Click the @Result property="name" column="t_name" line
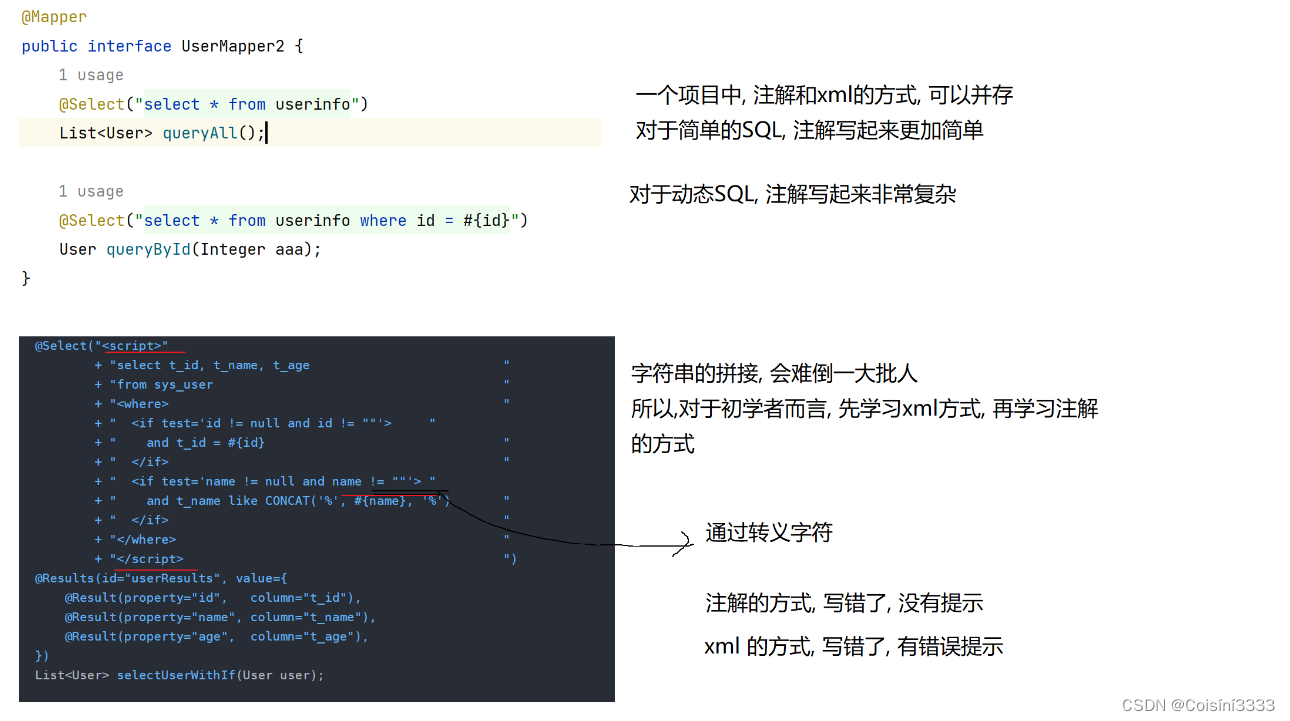Viewport: 1290px width, 721px height. pyautogui.click(x=221, y=617)
